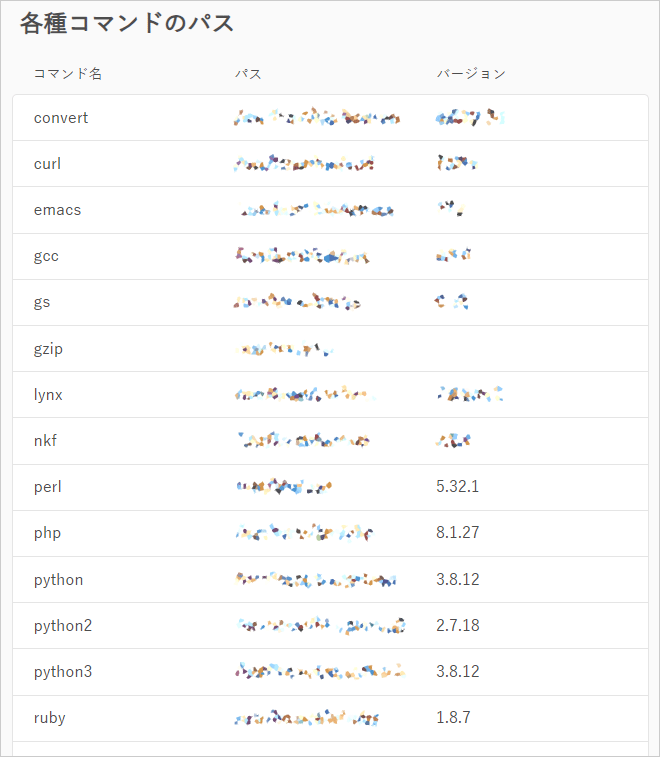The width and height of the screenshot is (660, 757).
Task: Select the php row label
Action: 47,533
